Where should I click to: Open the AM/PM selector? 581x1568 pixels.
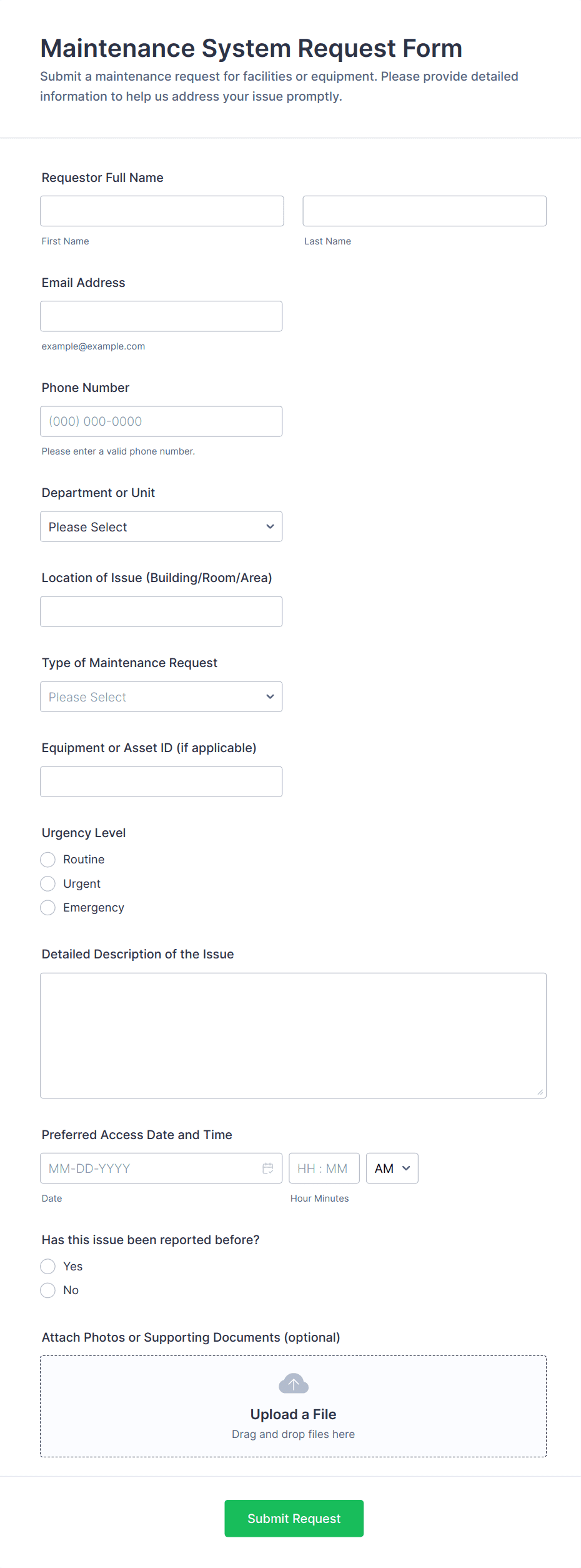click(x=392, y=1168)
